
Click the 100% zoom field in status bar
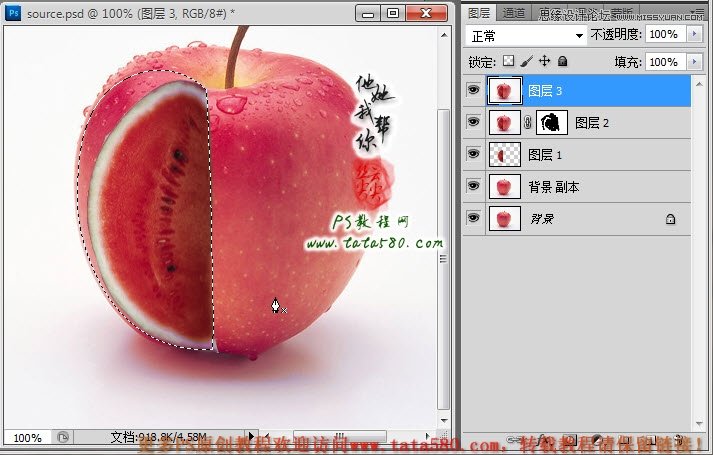point(28,438)
